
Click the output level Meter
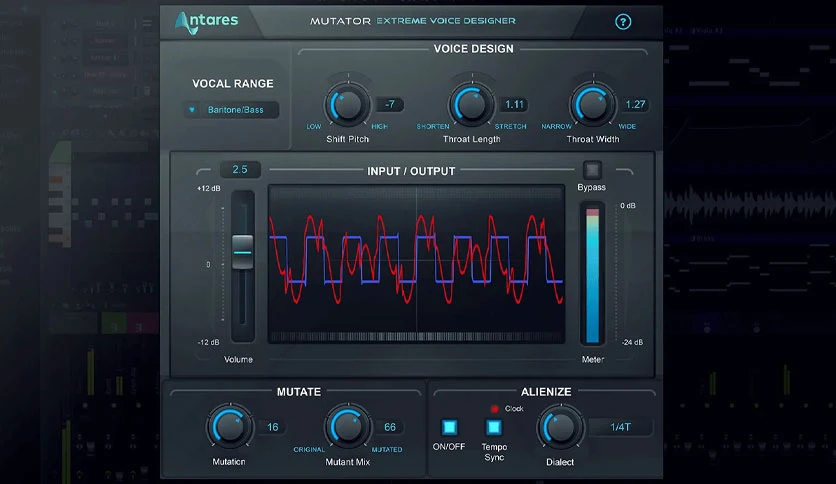point(592,273)
